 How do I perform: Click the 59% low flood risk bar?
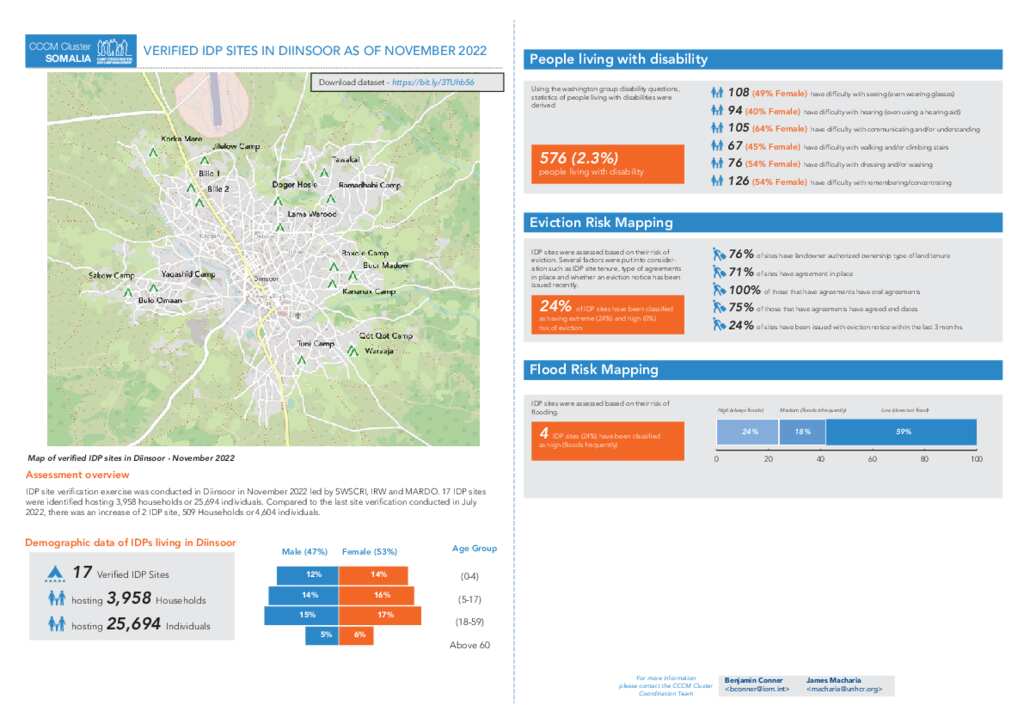click(901, 432)
